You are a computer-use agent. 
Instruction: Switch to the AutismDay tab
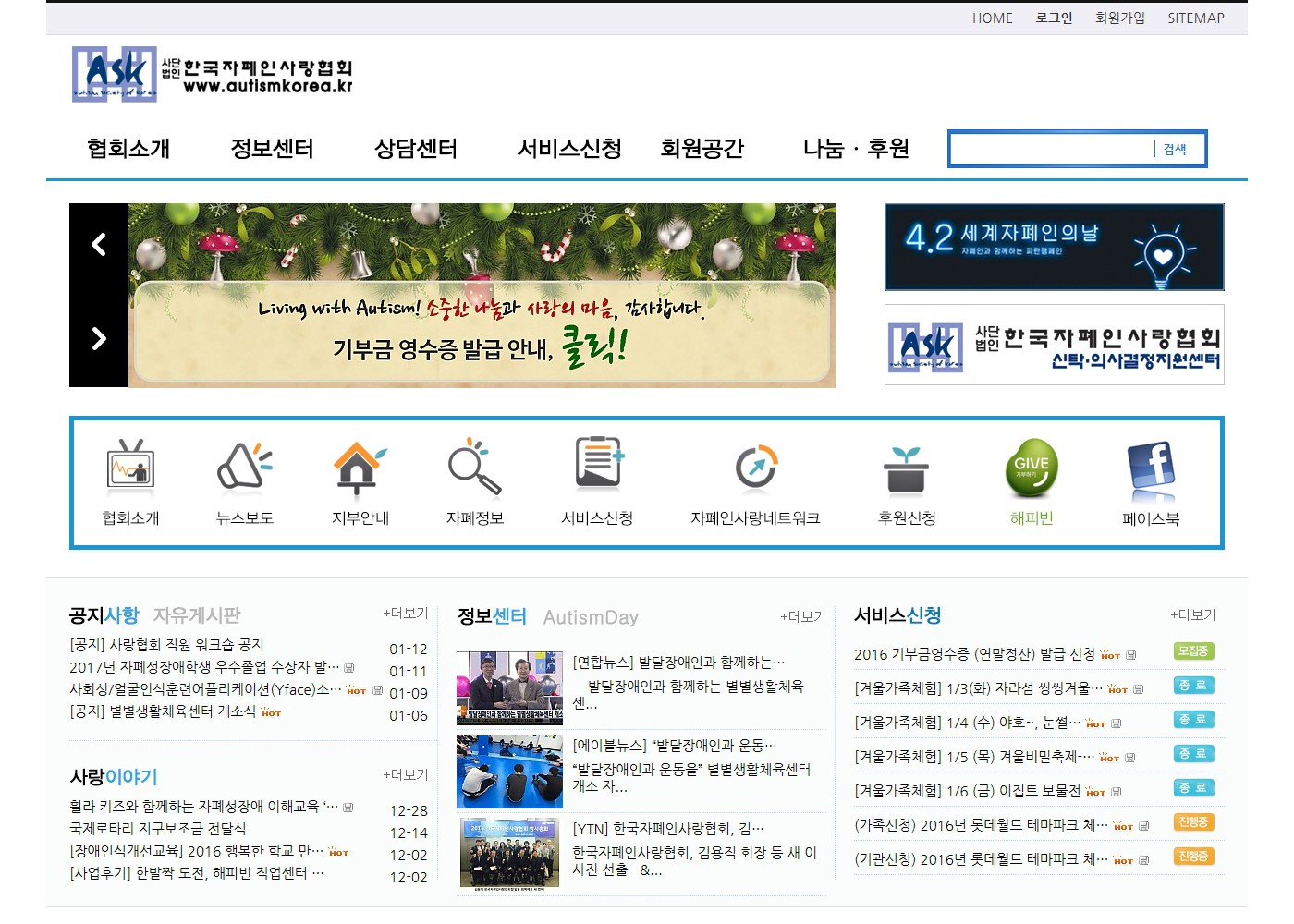[x=591, y=617]
